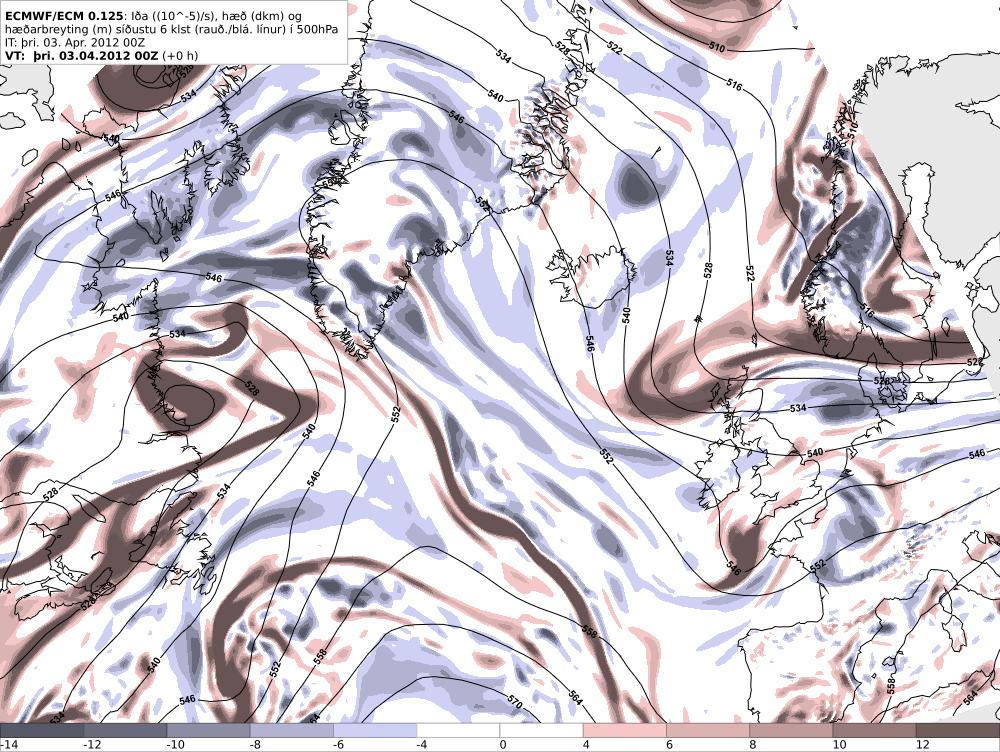
Task: Click the '-10' legend scale label
Action: click(x=175, y=744)
